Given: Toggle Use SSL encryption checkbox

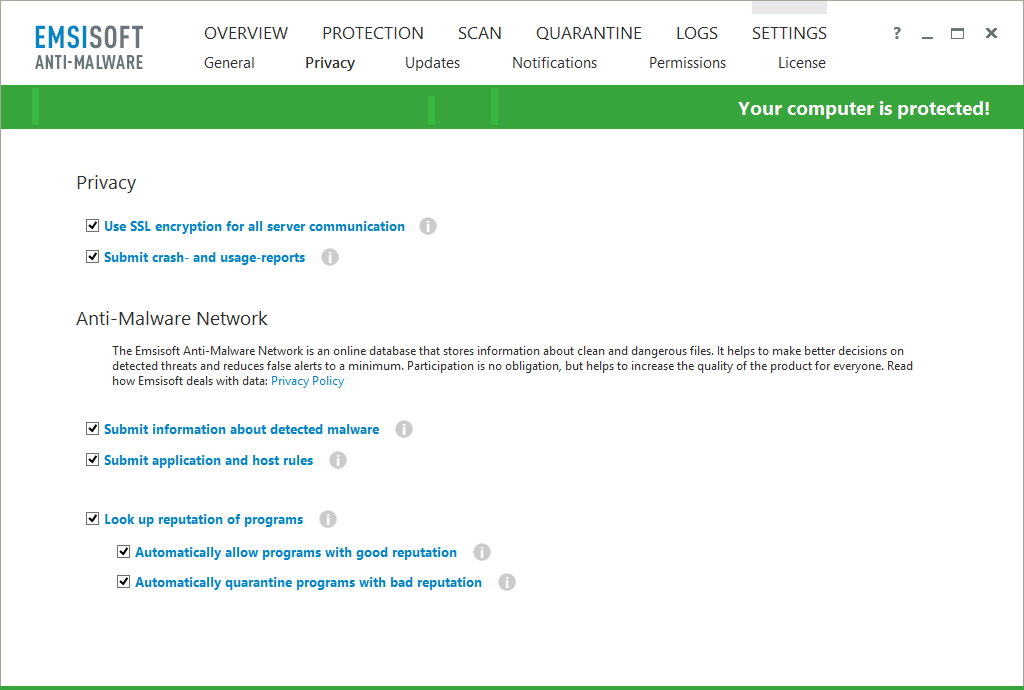Looking at the screenshot, I should [92, 226].
